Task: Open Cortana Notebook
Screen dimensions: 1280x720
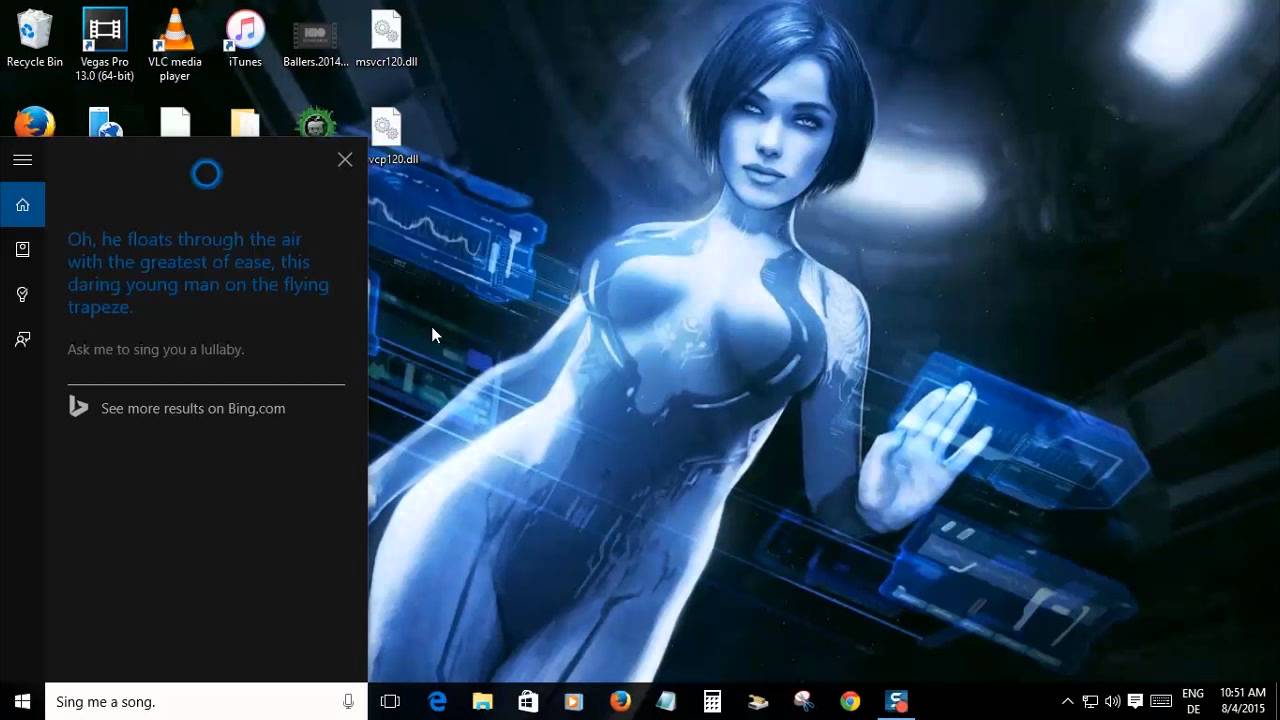Action: pyautogui.click(x=22, y=250)
